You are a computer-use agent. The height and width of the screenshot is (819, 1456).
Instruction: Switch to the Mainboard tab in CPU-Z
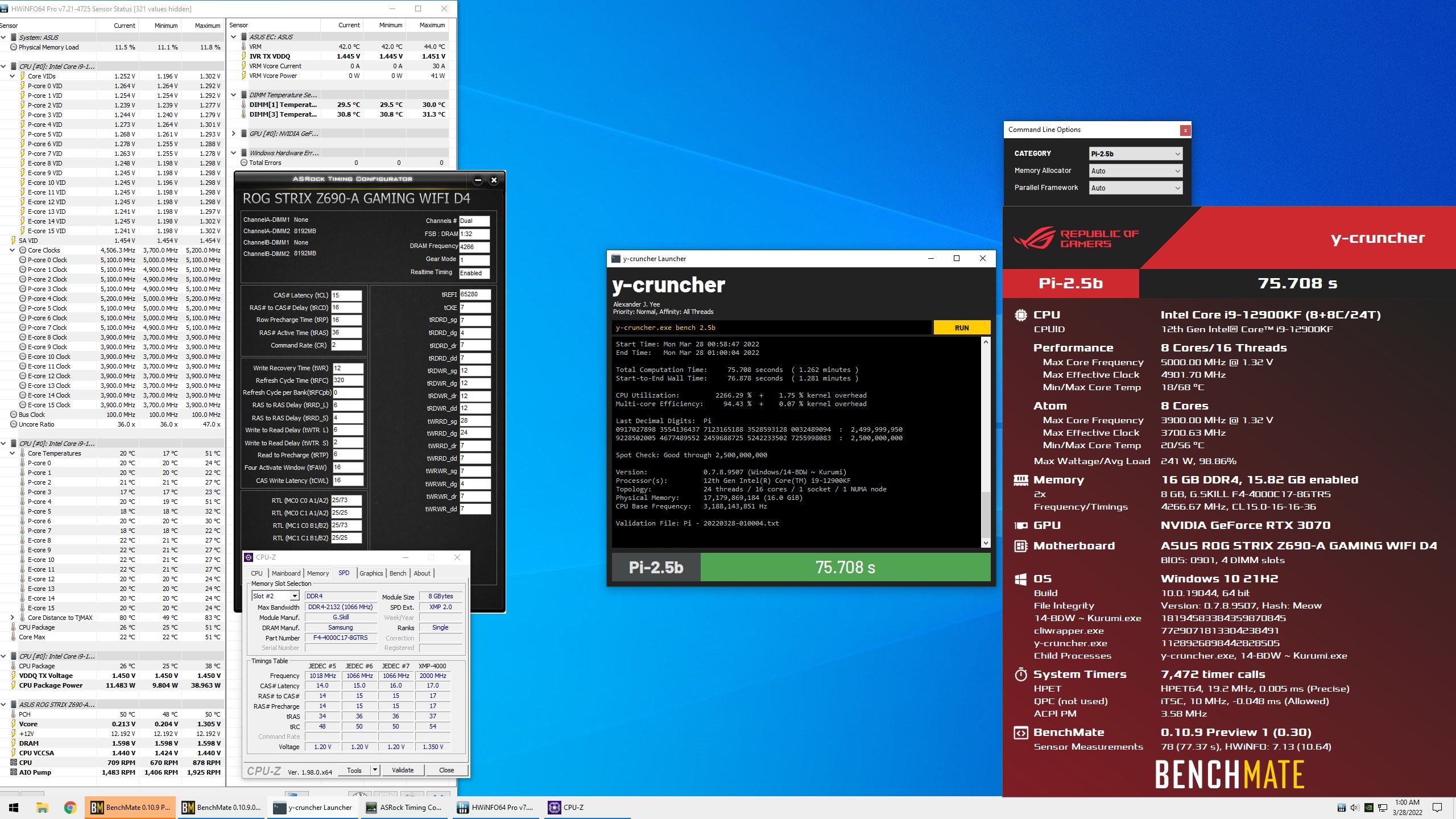(x=286, y=573)
